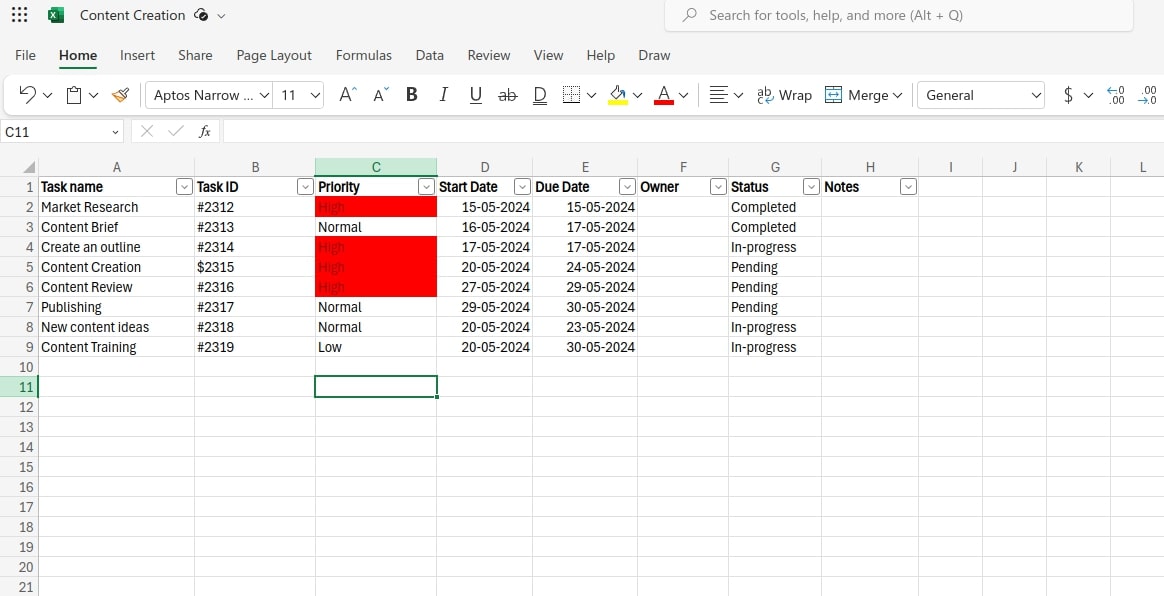Toggle italic formatting
This screenshot has width=1164, height=596.
pyautogui.click(x=444, y=95)
